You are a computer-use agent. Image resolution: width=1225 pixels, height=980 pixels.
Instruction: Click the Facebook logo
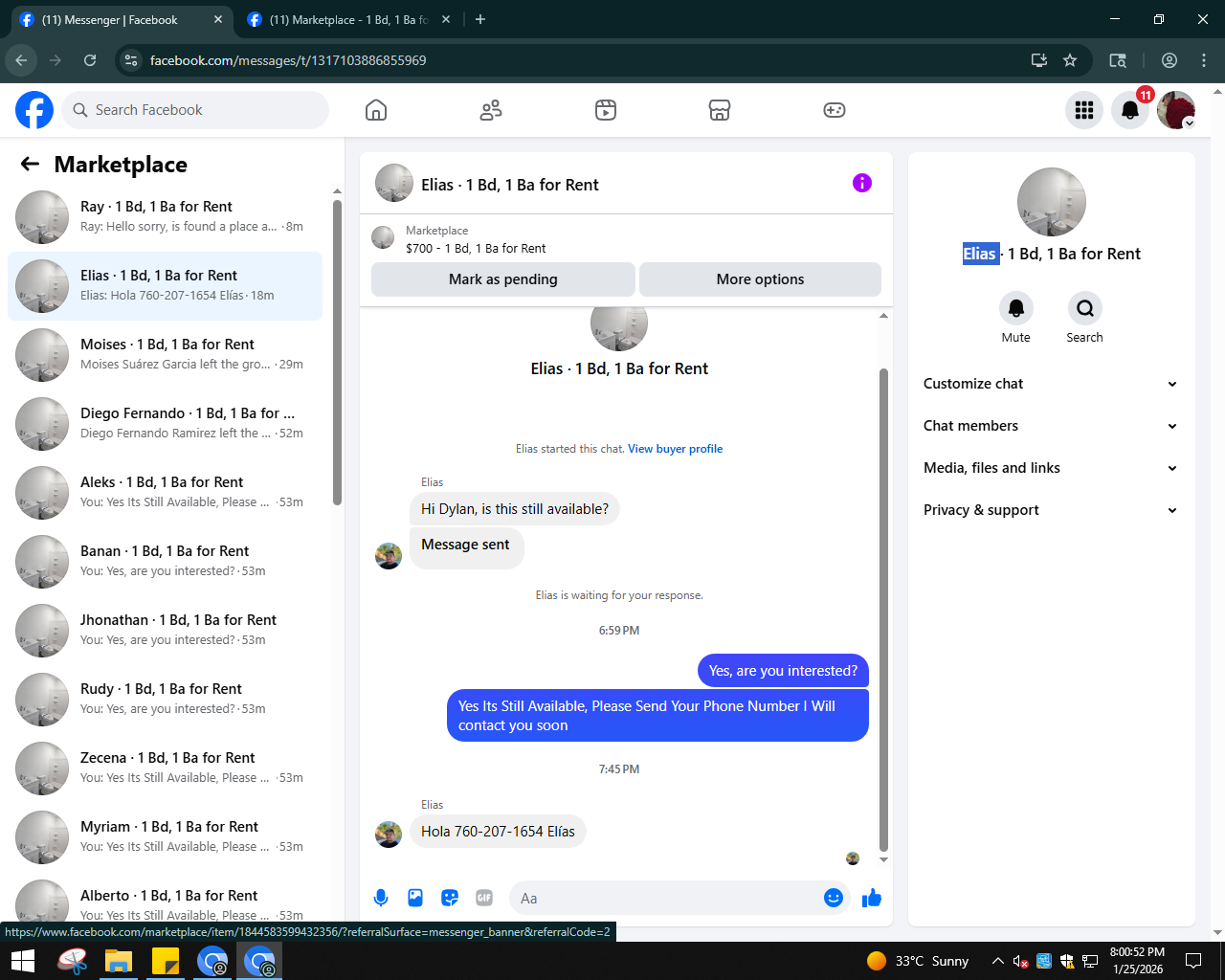pos(34,110)
